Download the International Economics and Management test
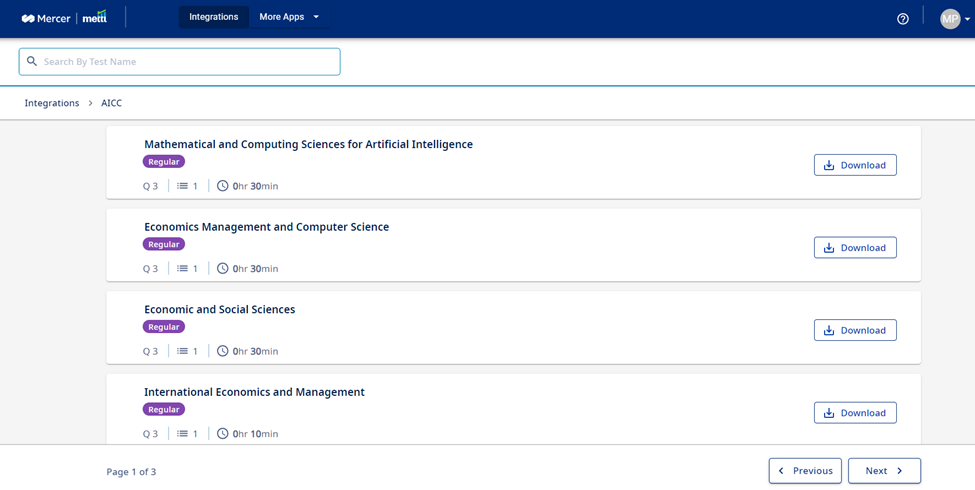 [x=855, y=413]
